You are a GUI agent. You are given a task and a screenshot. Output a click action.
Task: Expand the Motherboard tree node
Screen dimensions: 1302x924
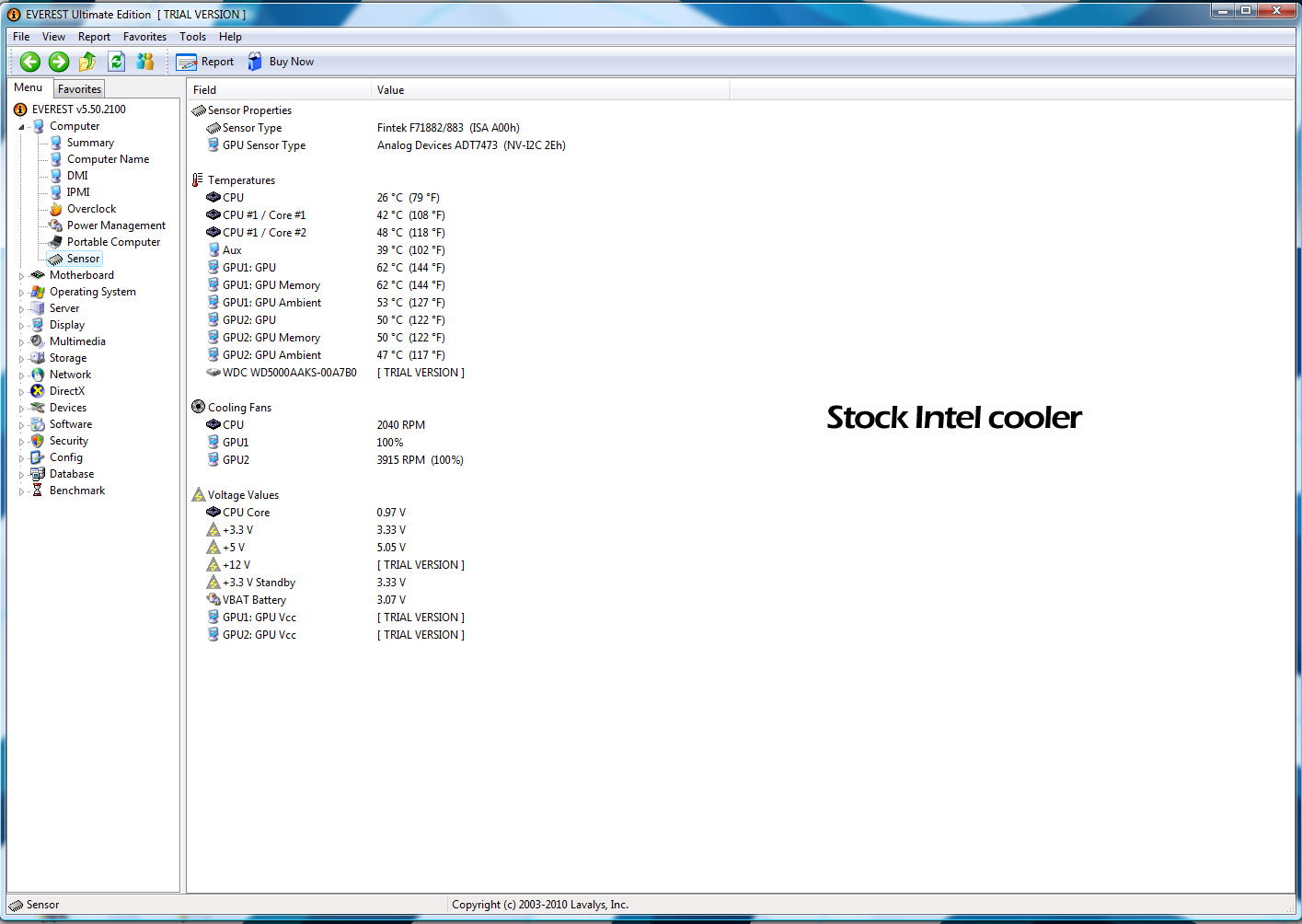coord(22,276)
